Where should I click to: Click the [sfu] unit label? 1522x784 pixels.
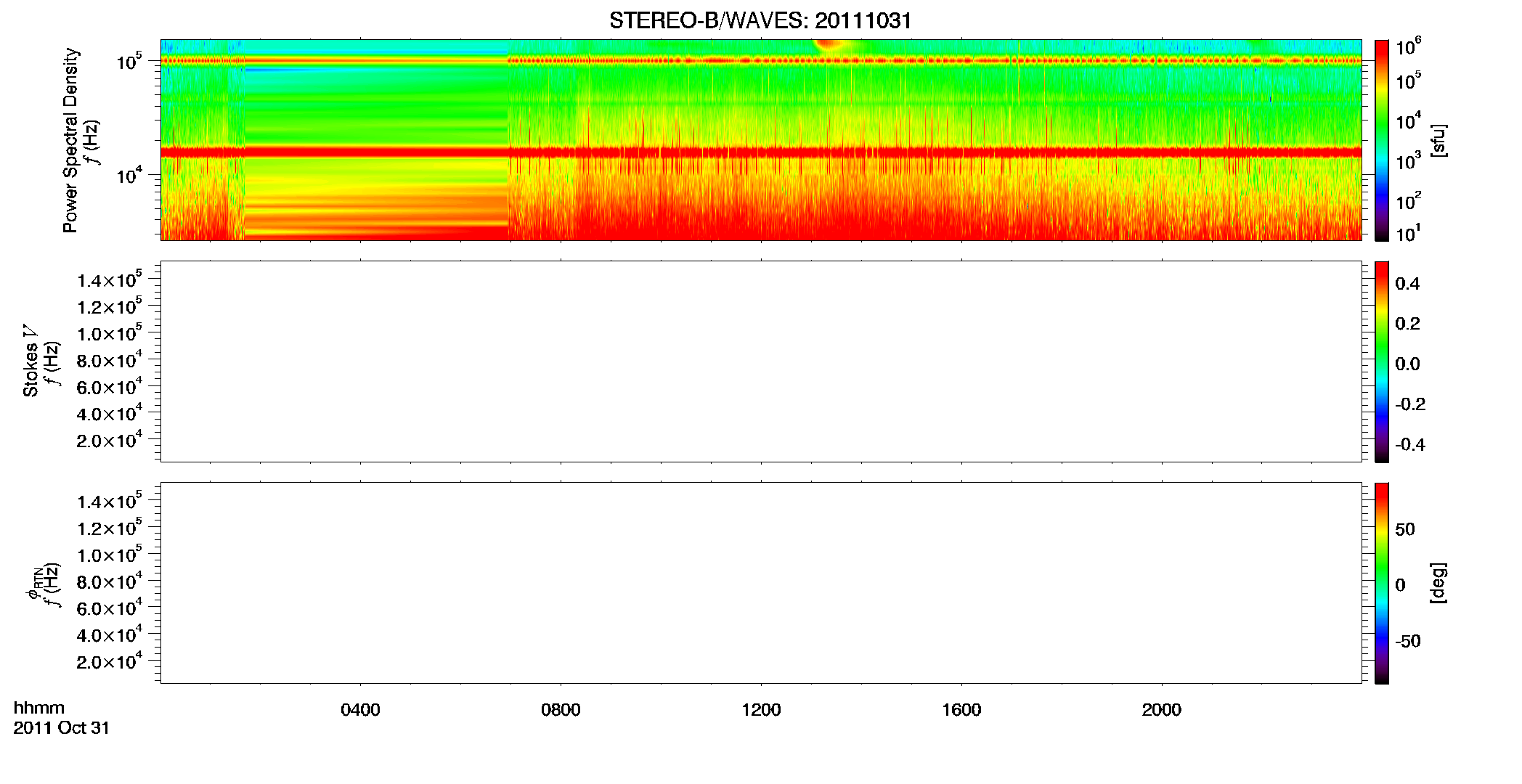tap(1438, 140)
